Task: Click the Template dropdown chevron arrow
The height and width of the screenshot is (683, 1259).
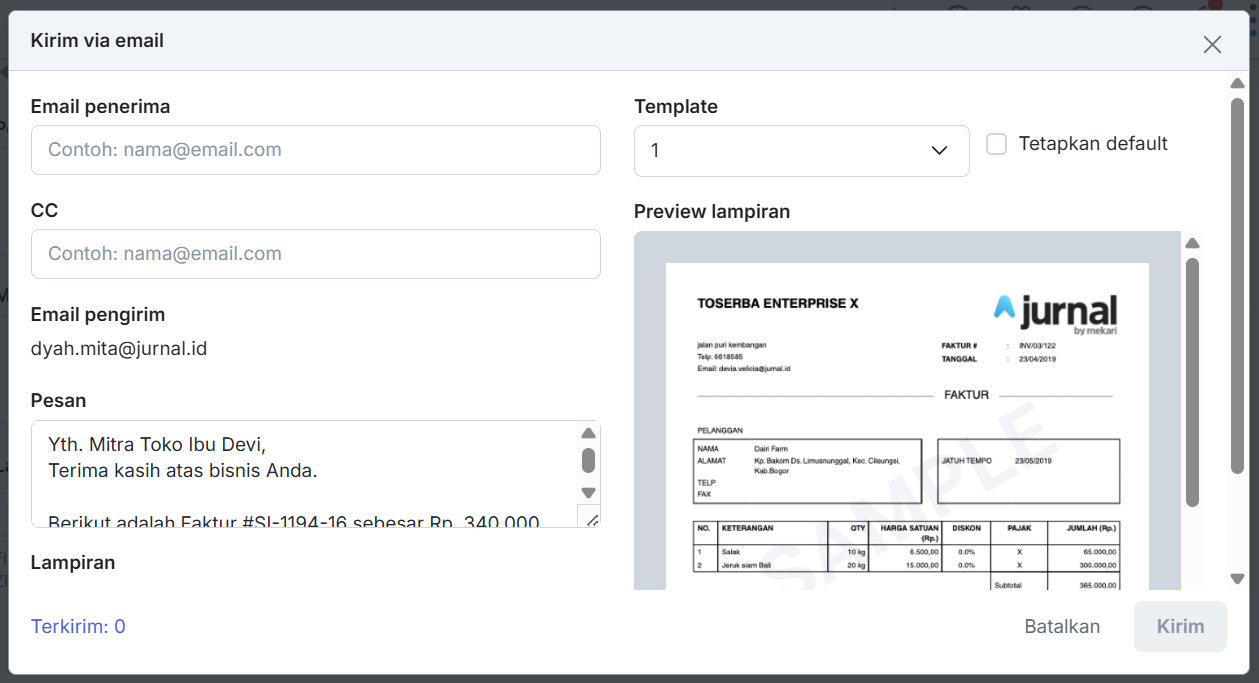Action: 939,151
